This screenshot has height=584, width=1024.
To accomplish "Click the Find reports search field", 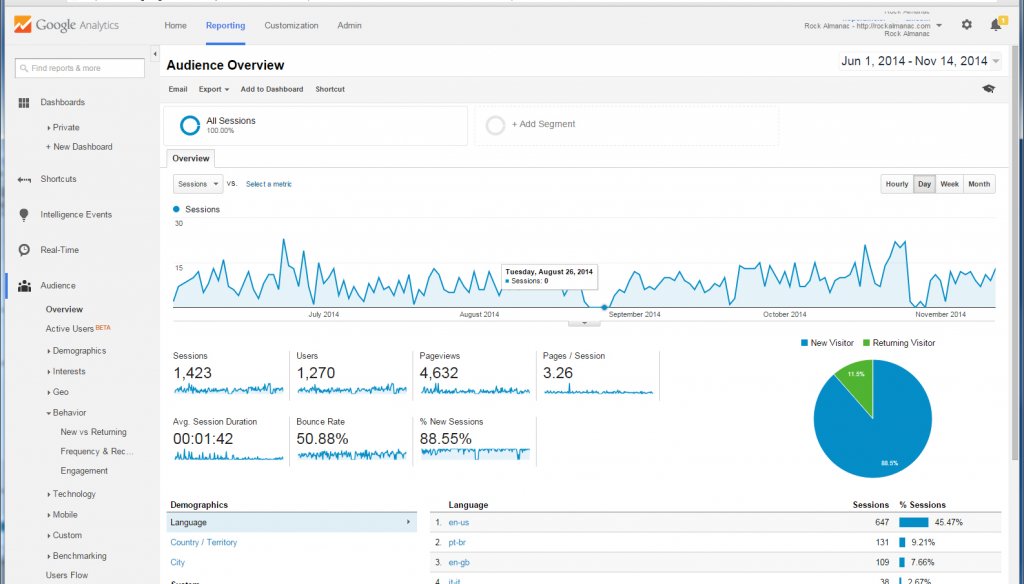I will click(80, 68).
